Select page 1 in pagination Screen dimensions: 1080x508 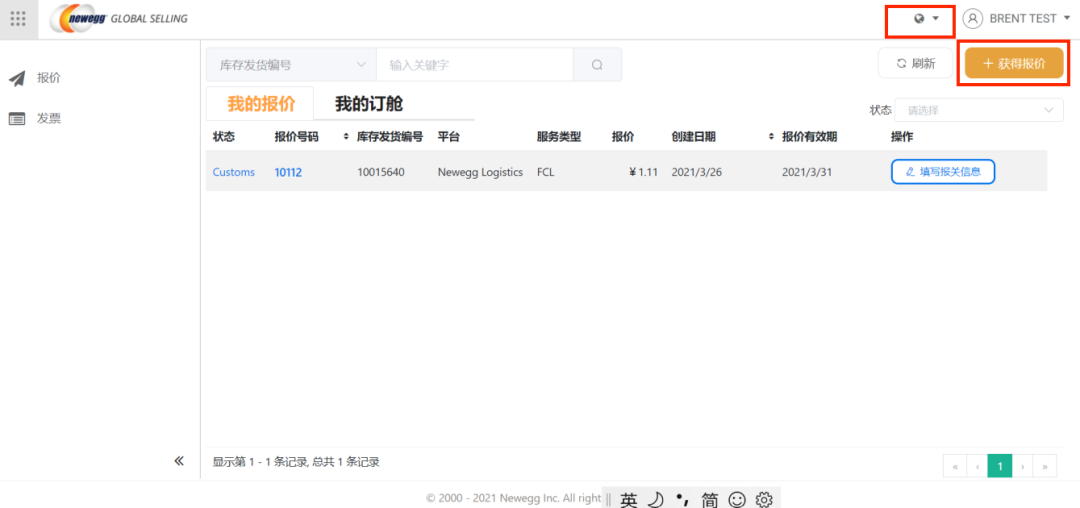999,466
